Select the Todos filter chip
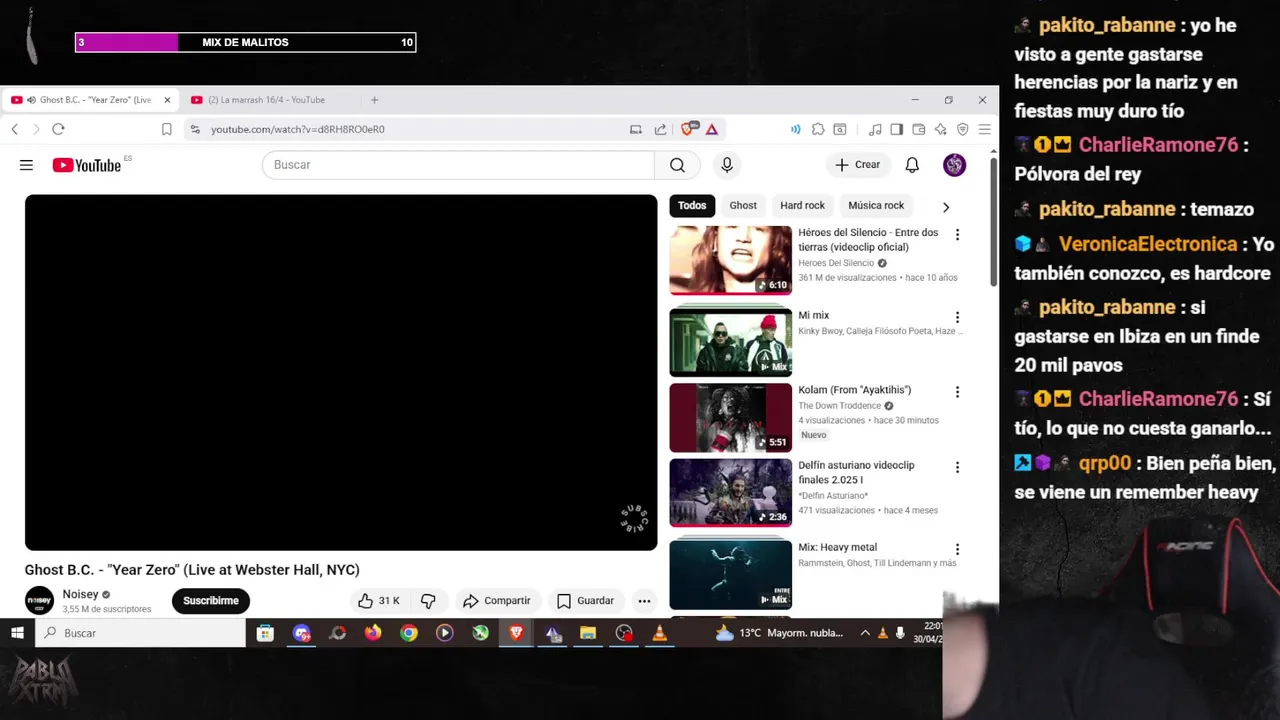Image resolution: width=1280 pixels, height=720 pixels. pyautogui.click(x=692, y=206)
